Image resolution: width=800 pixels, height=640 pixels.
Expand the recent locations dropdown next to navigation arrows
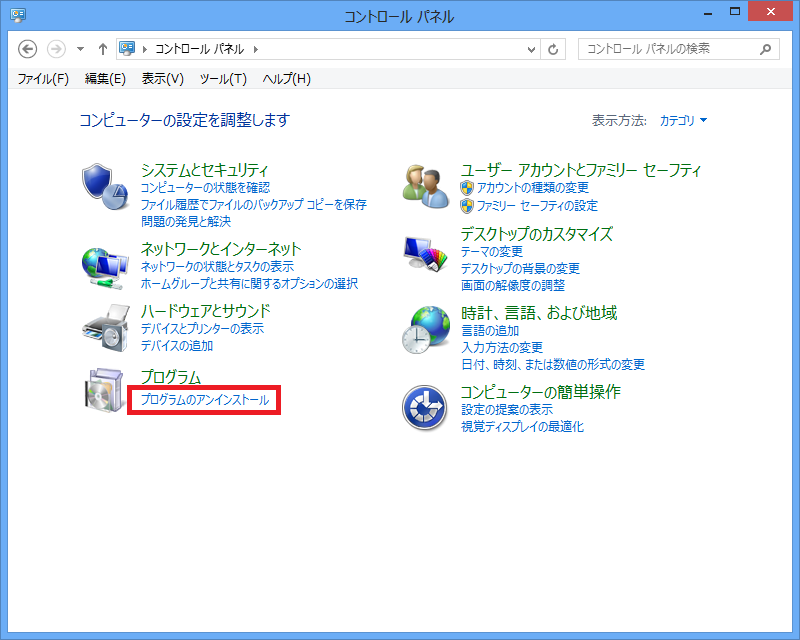click(80, 49)
